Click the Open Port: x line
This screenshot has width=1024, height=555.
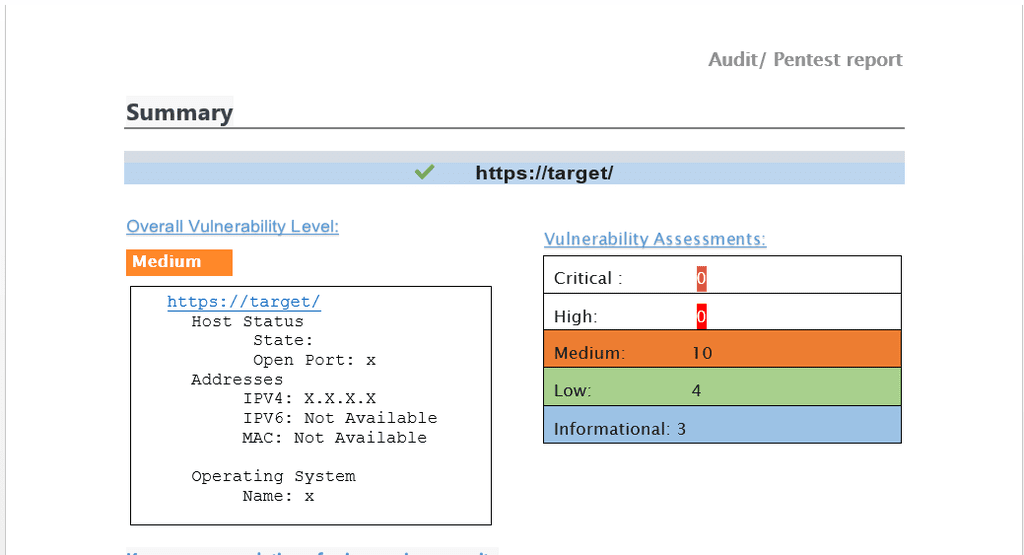click(x=314, y=360)
